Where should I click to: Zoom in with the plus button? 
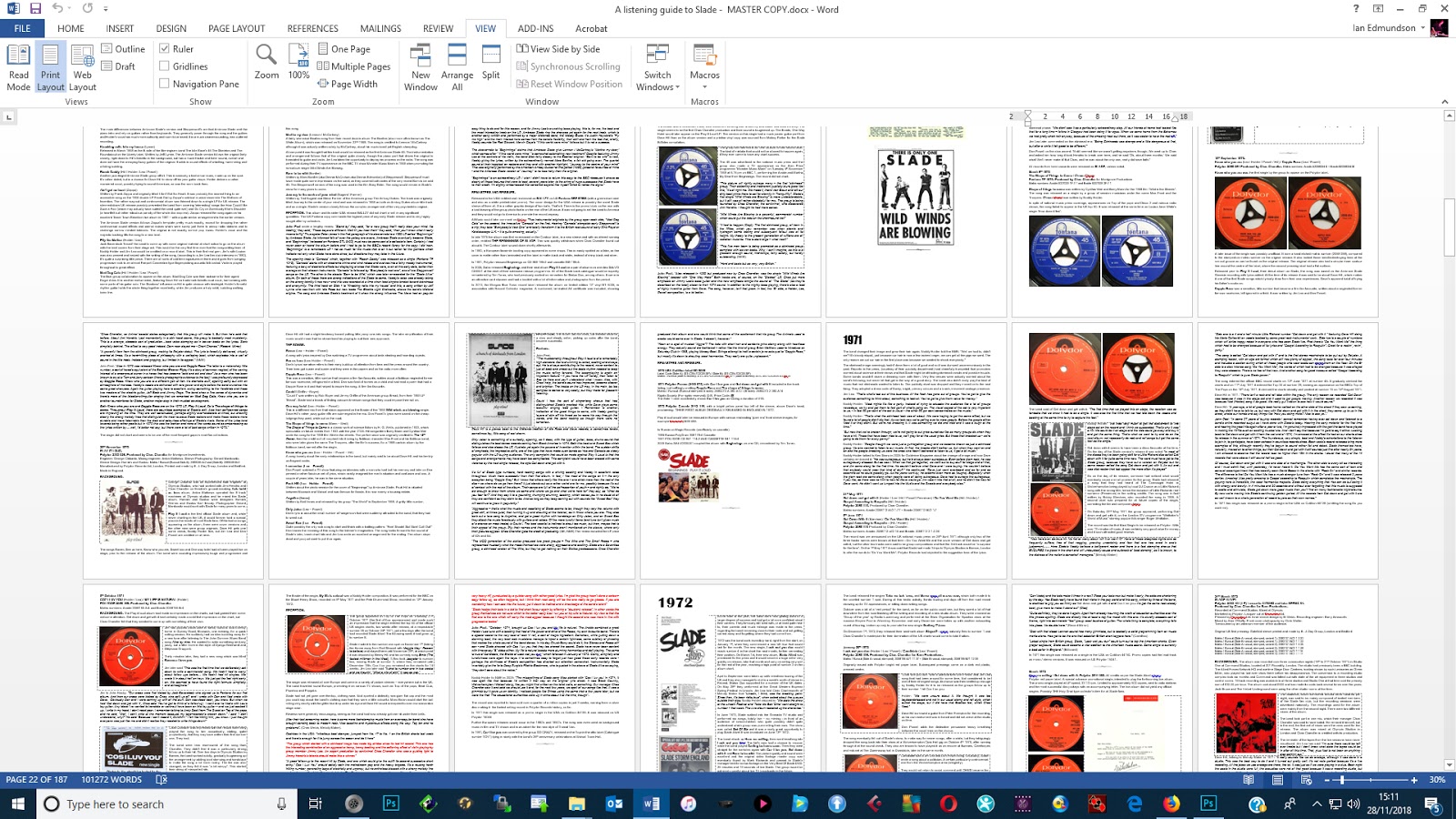(1414, 780)
